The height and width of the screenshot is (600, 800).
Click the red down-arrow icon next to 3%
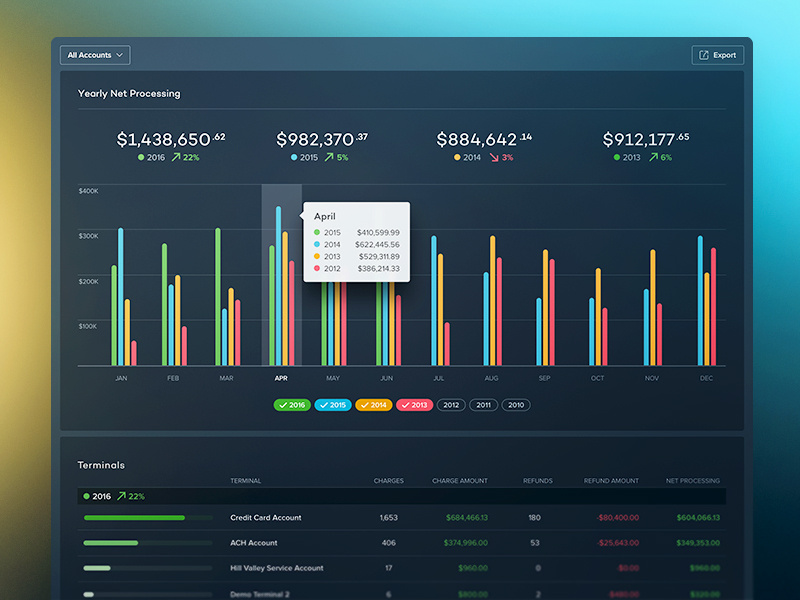[494, 157]
